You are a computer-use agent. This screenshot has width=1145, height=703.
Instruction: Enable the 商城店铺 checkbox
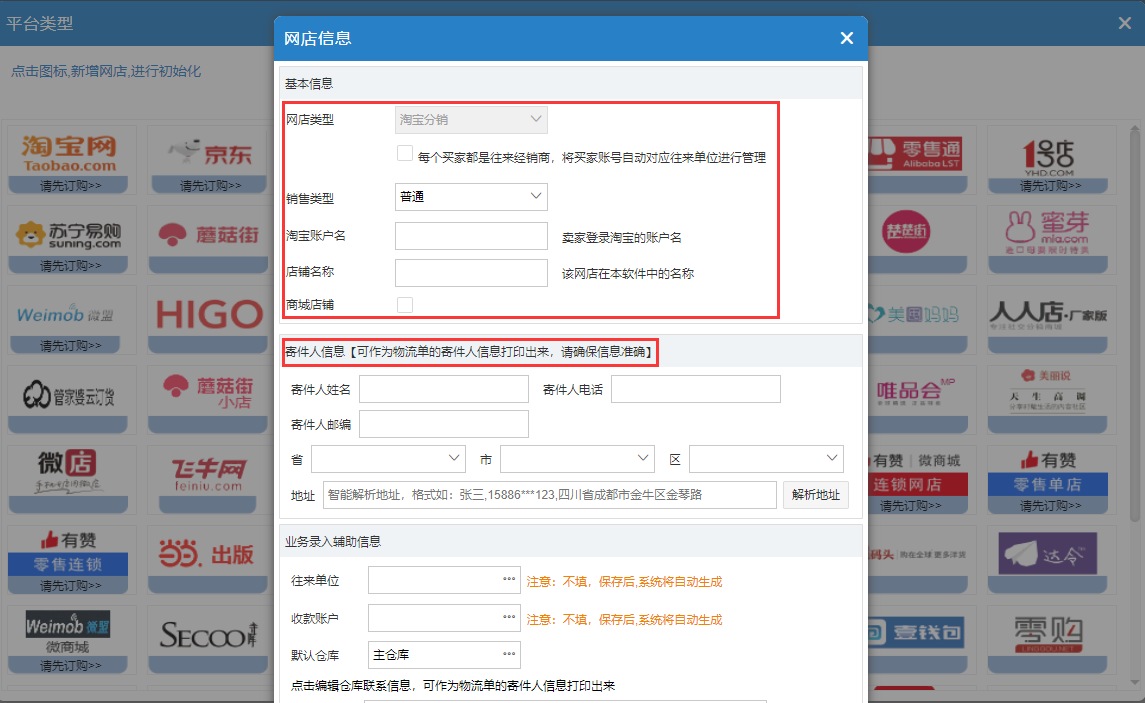405,305
